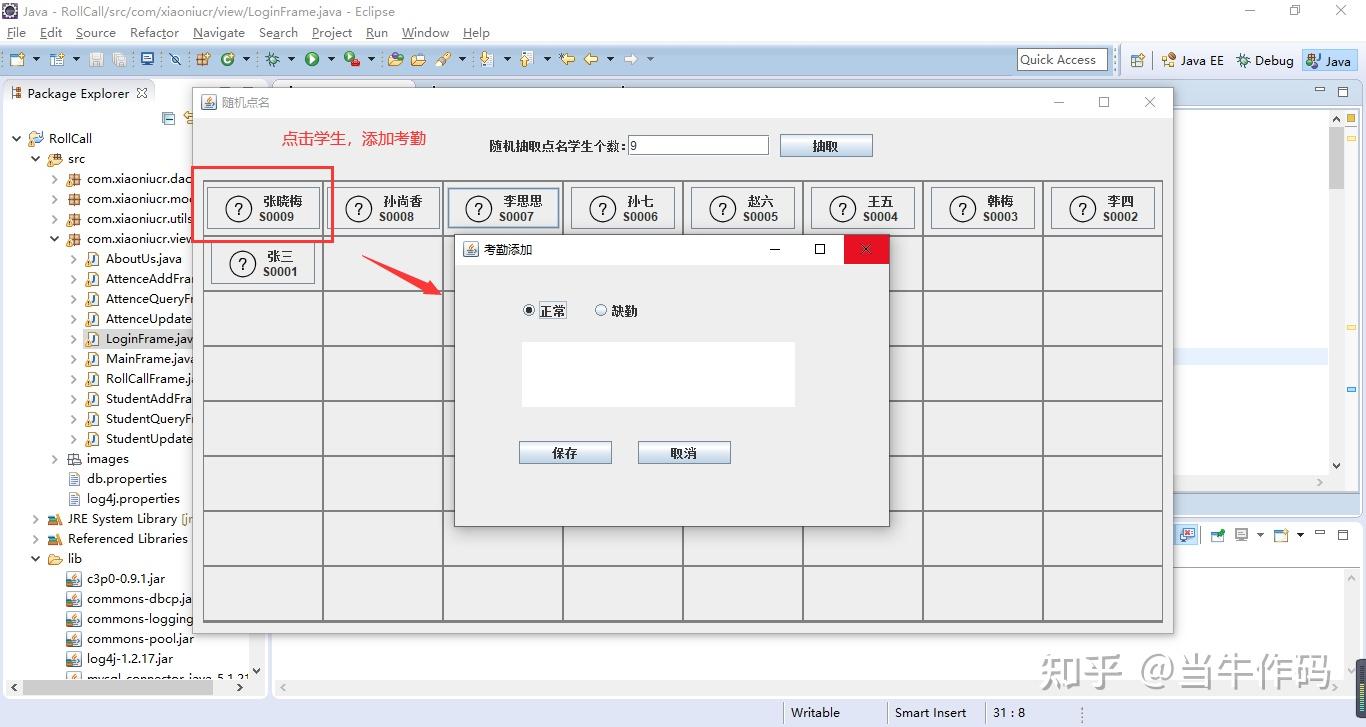
Task: Click the 保存 button
Action: click(565, 453)
